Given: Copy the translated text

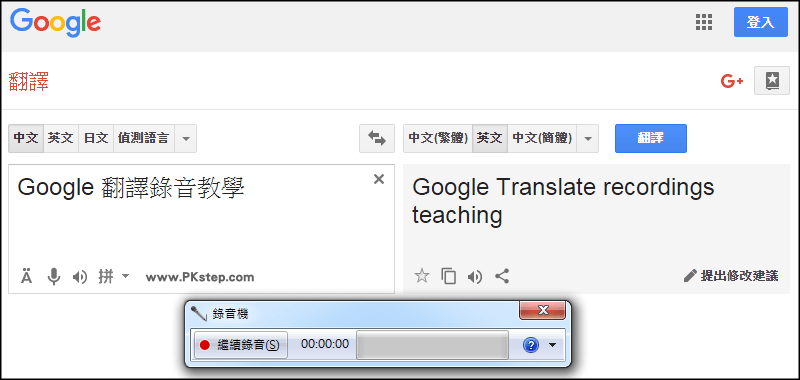Looking at the screenshot, I should (x=448, y=276).
